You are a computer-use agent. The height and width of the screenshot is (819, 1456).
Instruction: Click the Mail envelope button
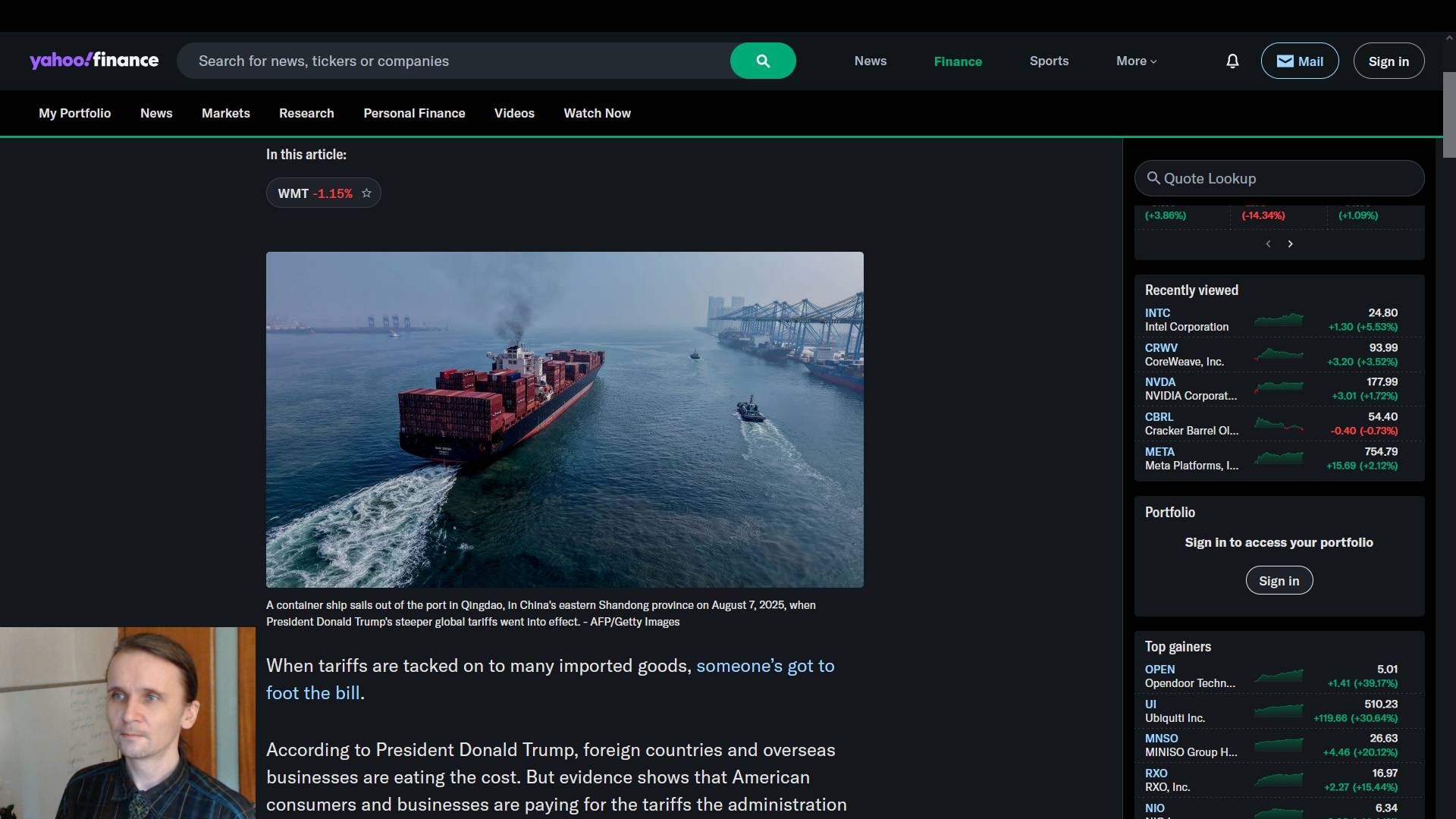point(1299,61)
